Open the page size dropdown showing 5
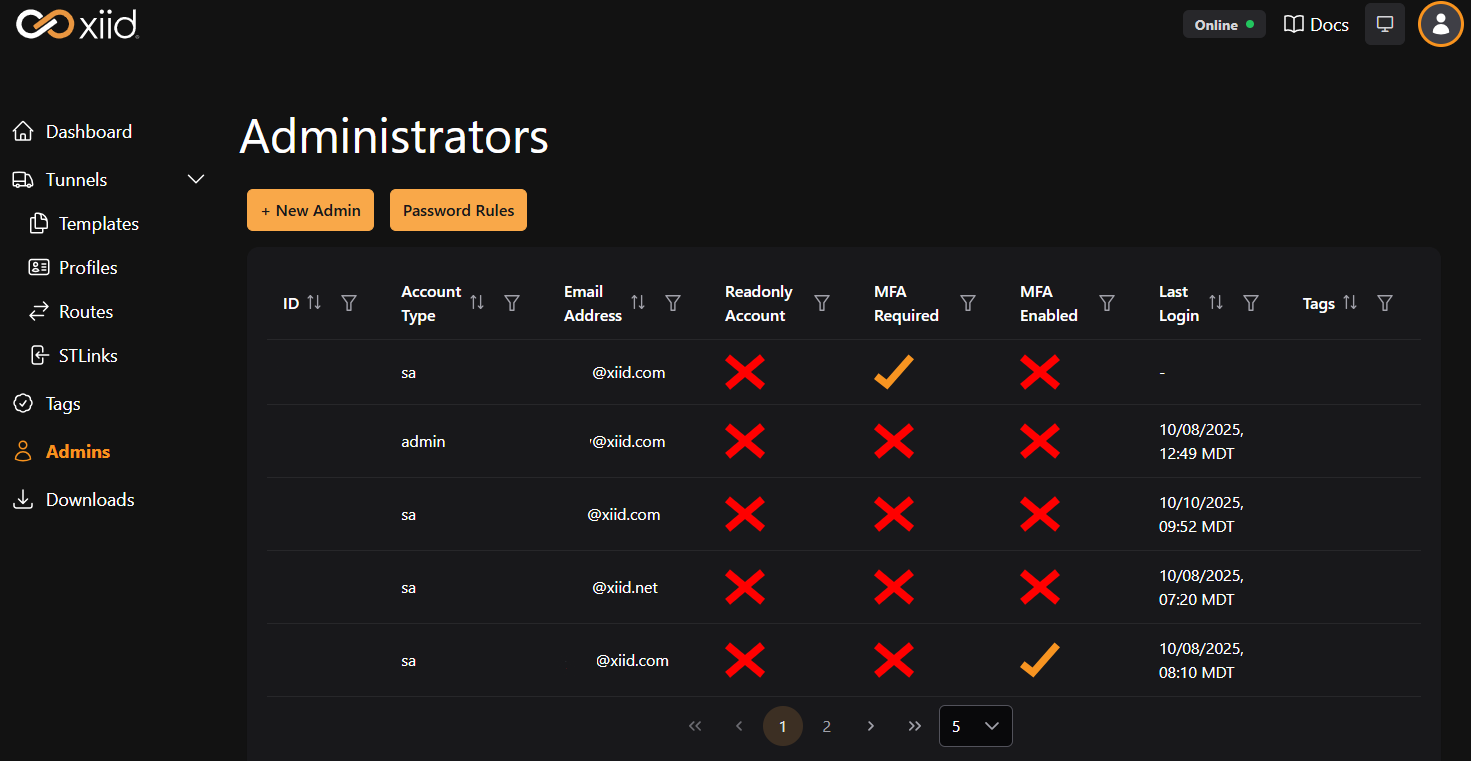This screenshot has height=761, width=1471. pyautogui.click(x=975, y=726)
